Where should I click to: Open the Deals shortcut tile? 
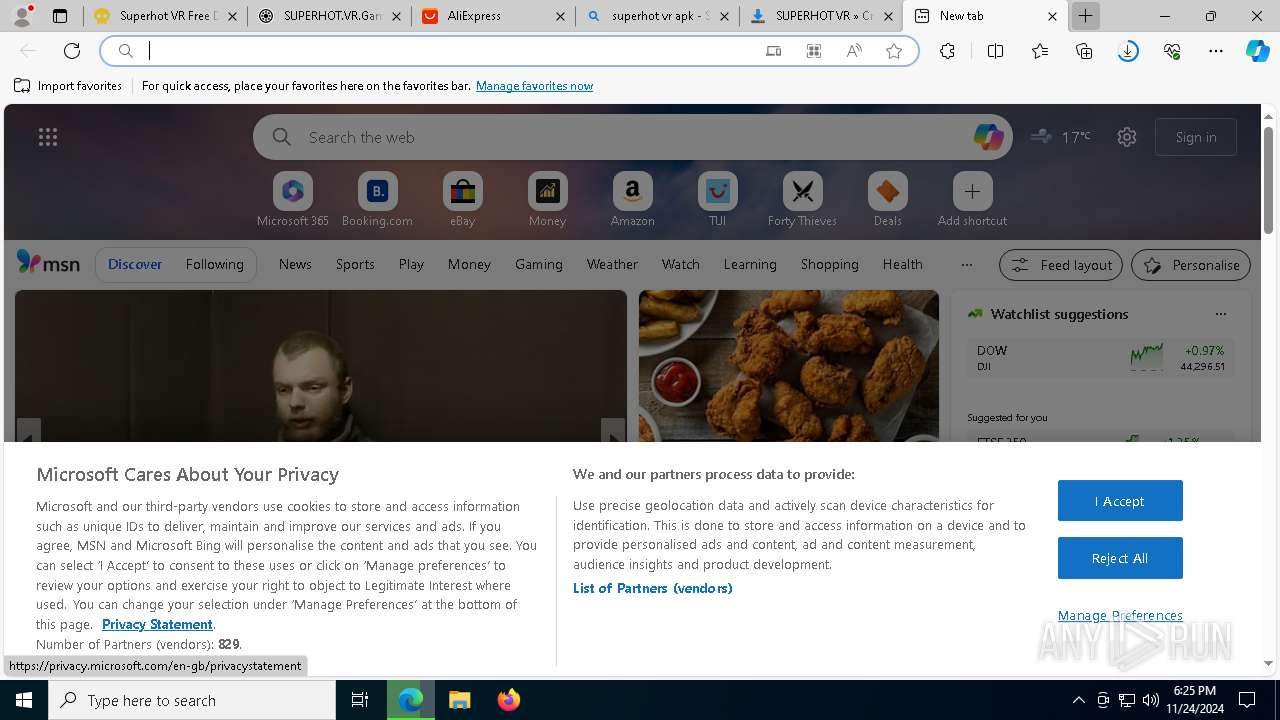[x=887, y=200]
